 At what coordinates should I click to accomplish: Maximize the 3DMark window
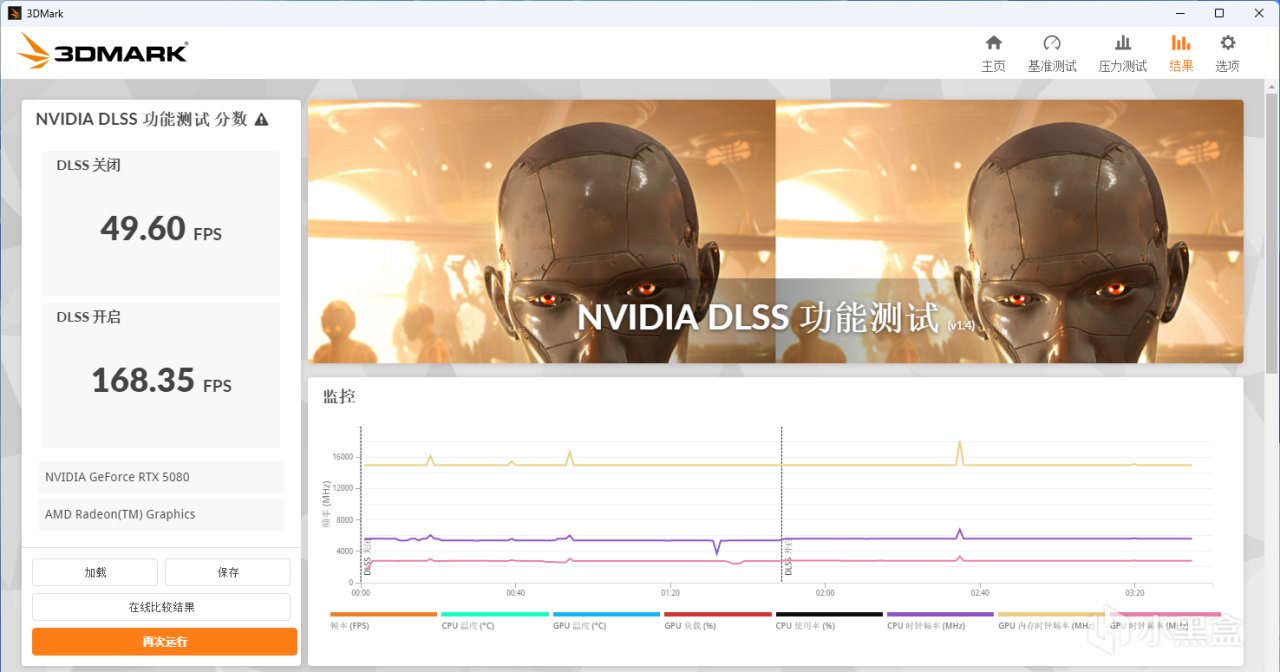click(x=1219, y=13)
